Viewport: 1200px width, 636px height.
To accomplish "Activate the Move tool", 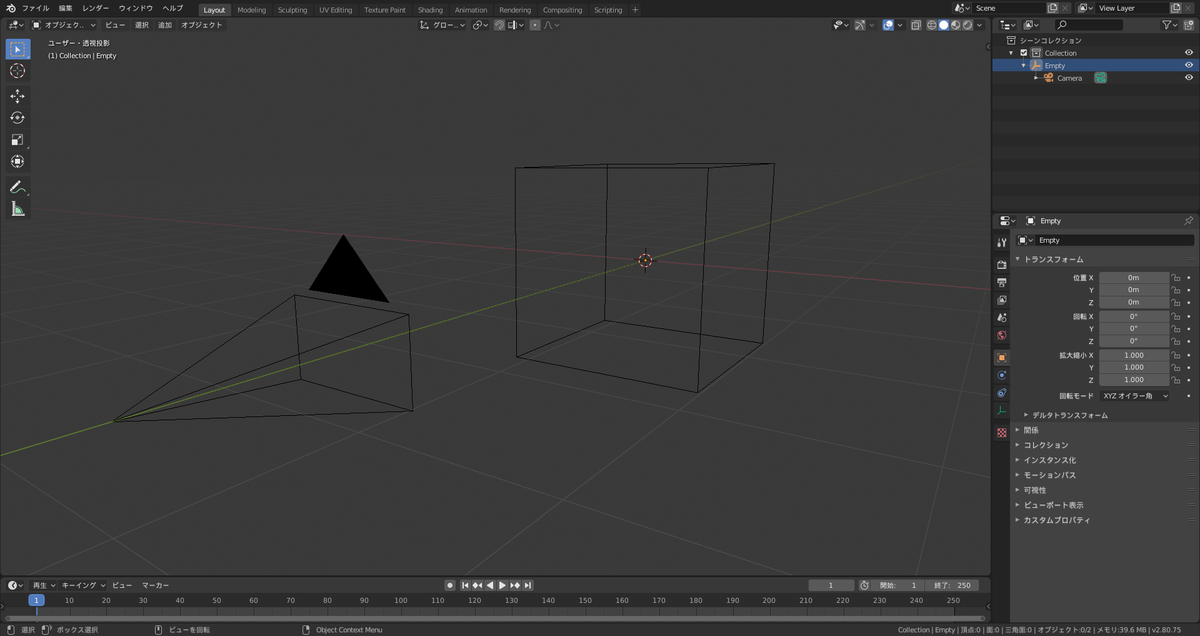I will click(17, 96).
